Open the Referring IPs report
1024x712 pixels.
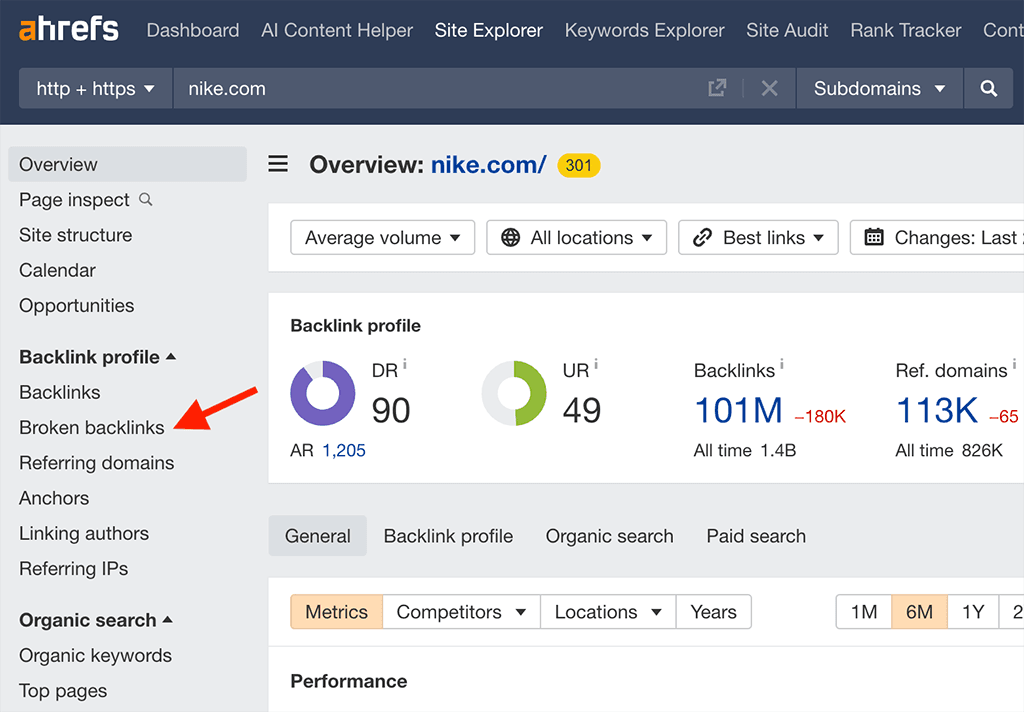[x=73, y=568]
